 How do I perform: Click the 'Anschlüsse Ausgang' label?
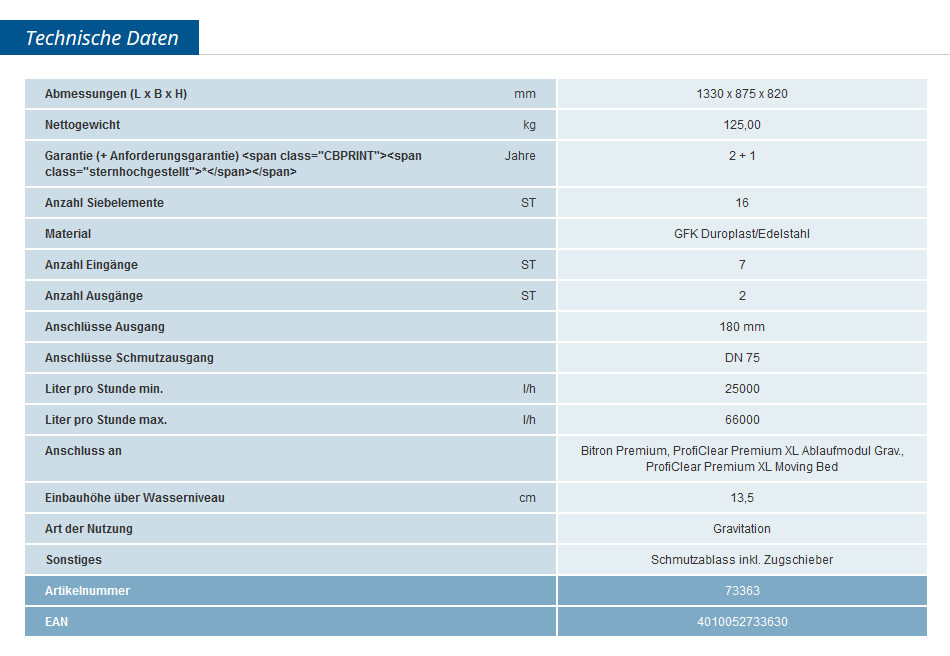point(105,326)
